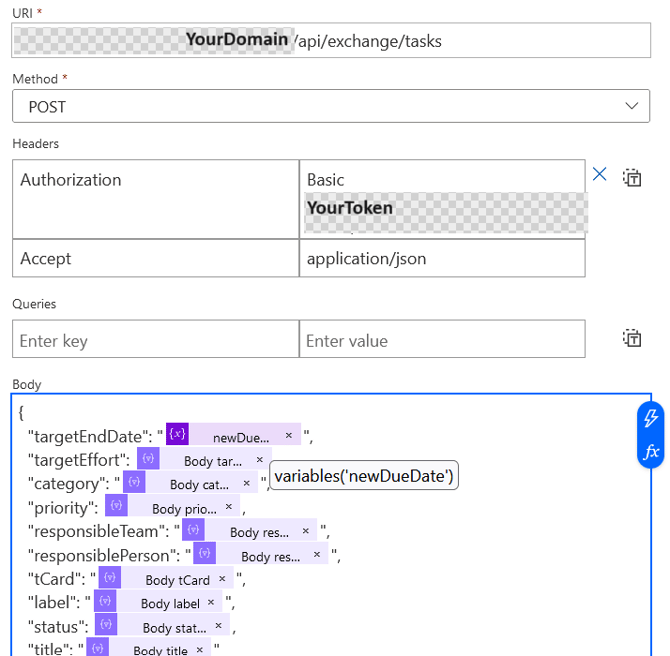Screen dimensions: 670x656
Task: Open the fx expression editor
Action: point(651,452)
